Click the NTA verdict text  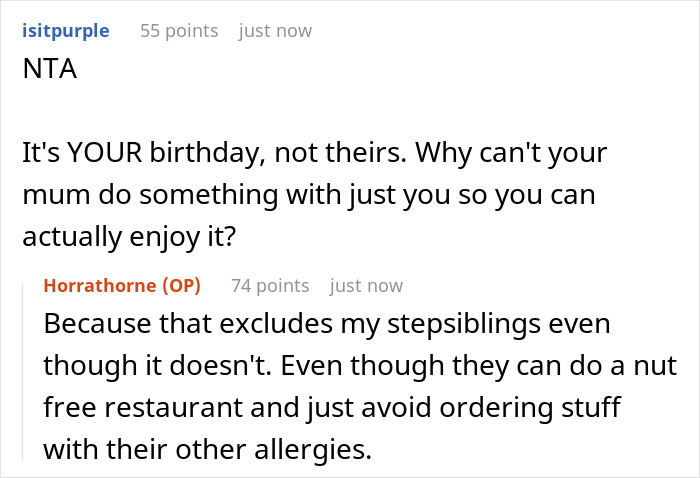coord(43,73)
